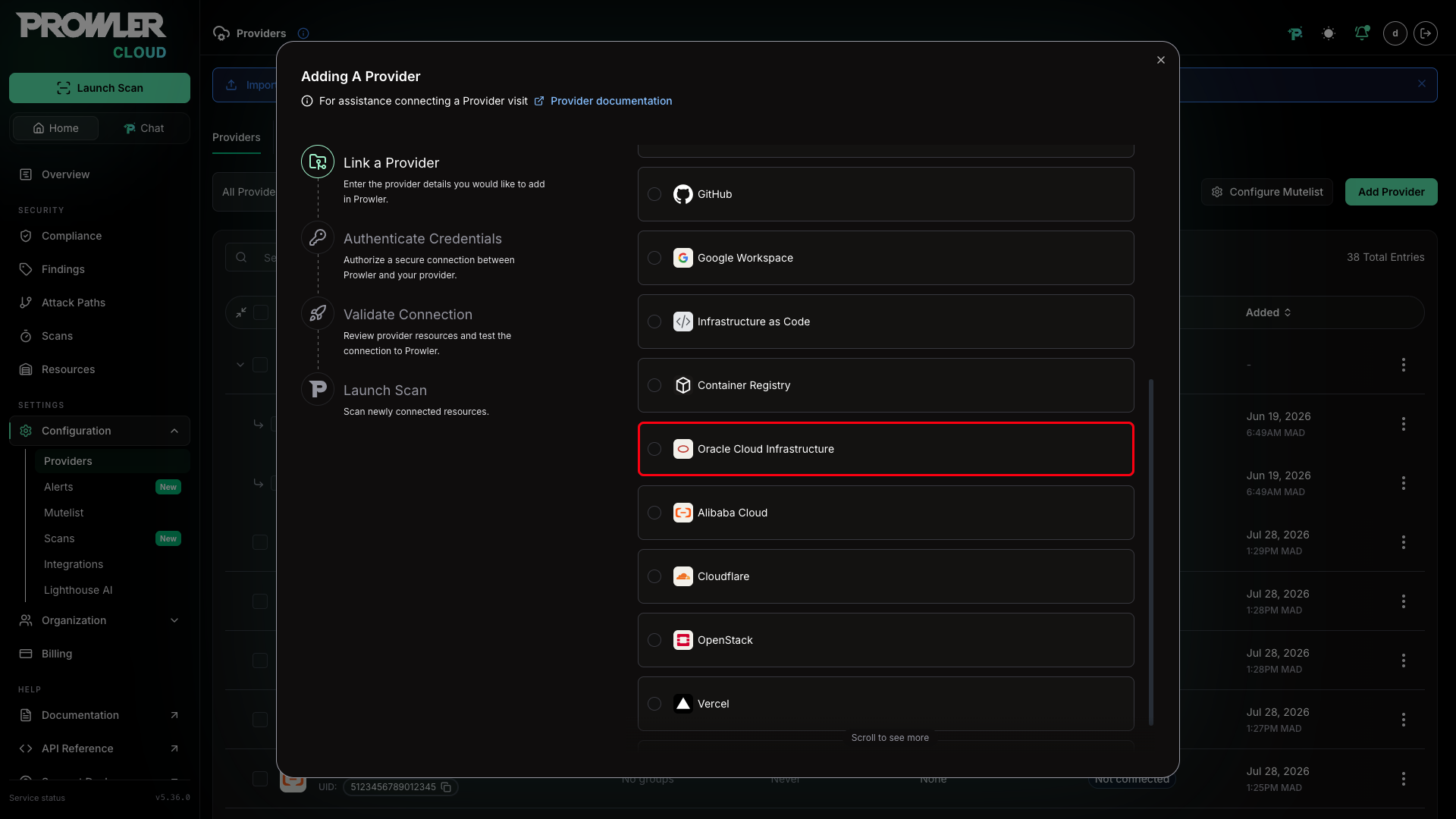Collapse the Configuration menu

pos(99,431)
